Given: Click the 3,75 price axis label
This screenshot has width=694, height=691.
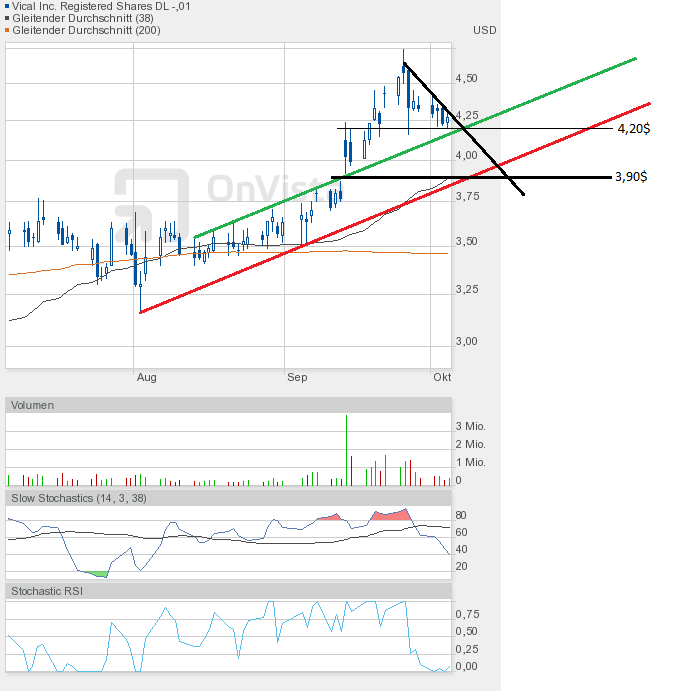Looking at the screenshot, I should [x=467, y=196].
